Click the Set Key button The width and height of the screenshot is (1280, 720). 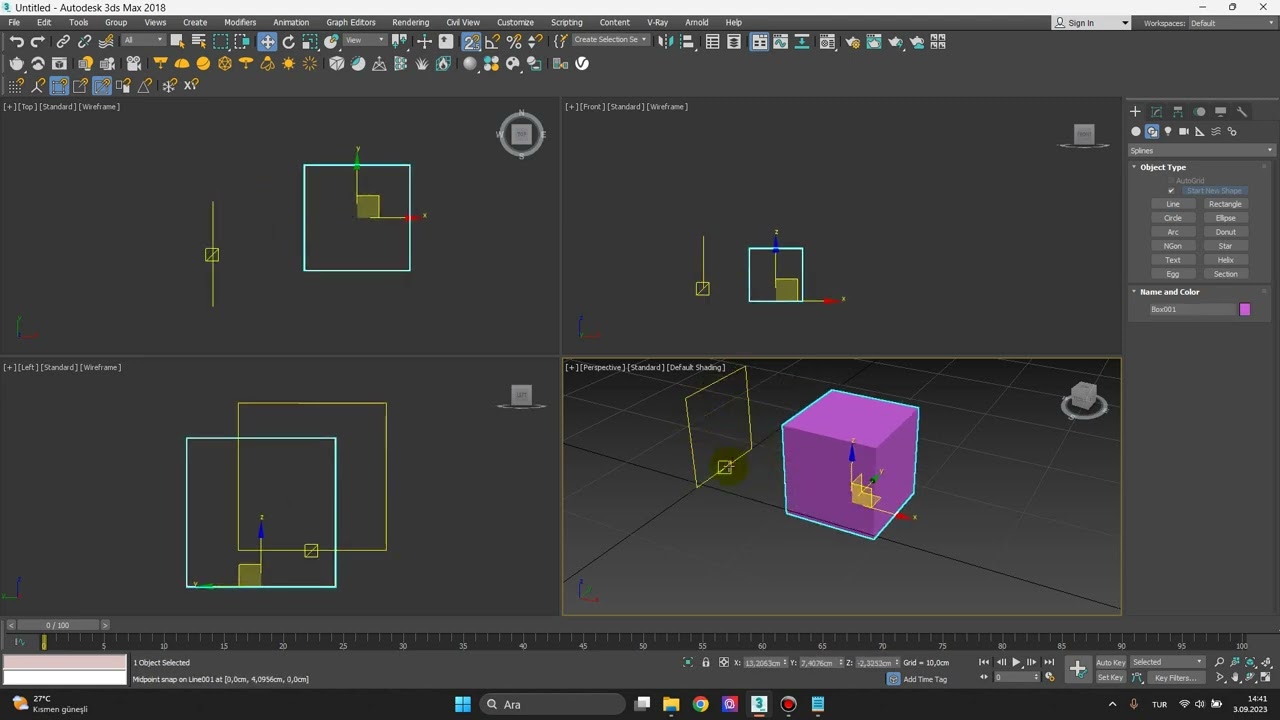coord(1110,678)
